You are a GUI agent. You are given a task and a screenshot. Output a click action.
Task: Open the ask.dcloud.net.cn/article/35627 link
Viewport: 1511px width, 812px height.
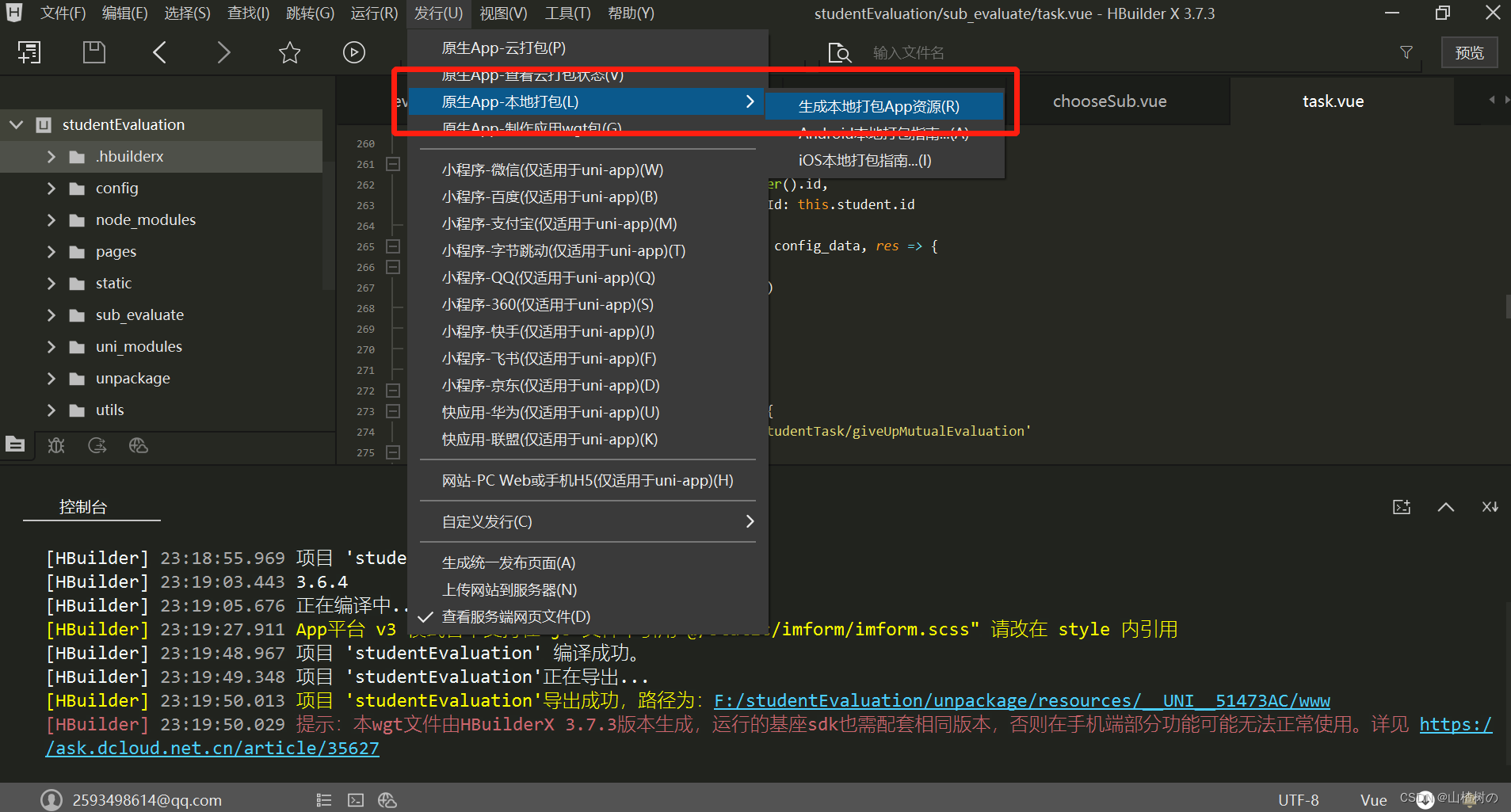coord(212,748)
